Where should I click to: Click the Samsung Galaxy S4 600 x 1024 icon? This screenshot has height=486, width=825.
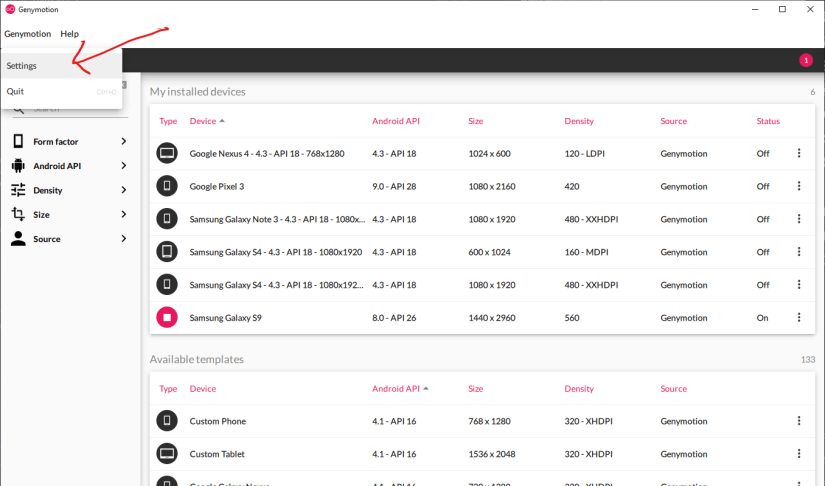coord(167,252)
